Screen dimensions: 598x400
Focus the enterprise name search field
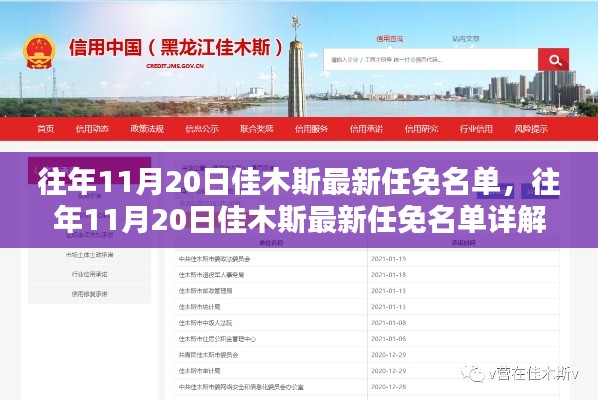[431, 60]
